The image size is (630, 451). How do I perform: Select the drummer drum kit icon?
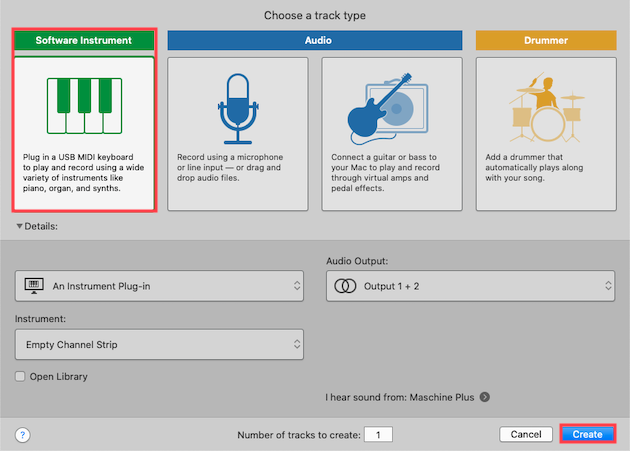[x=545, y=107]
